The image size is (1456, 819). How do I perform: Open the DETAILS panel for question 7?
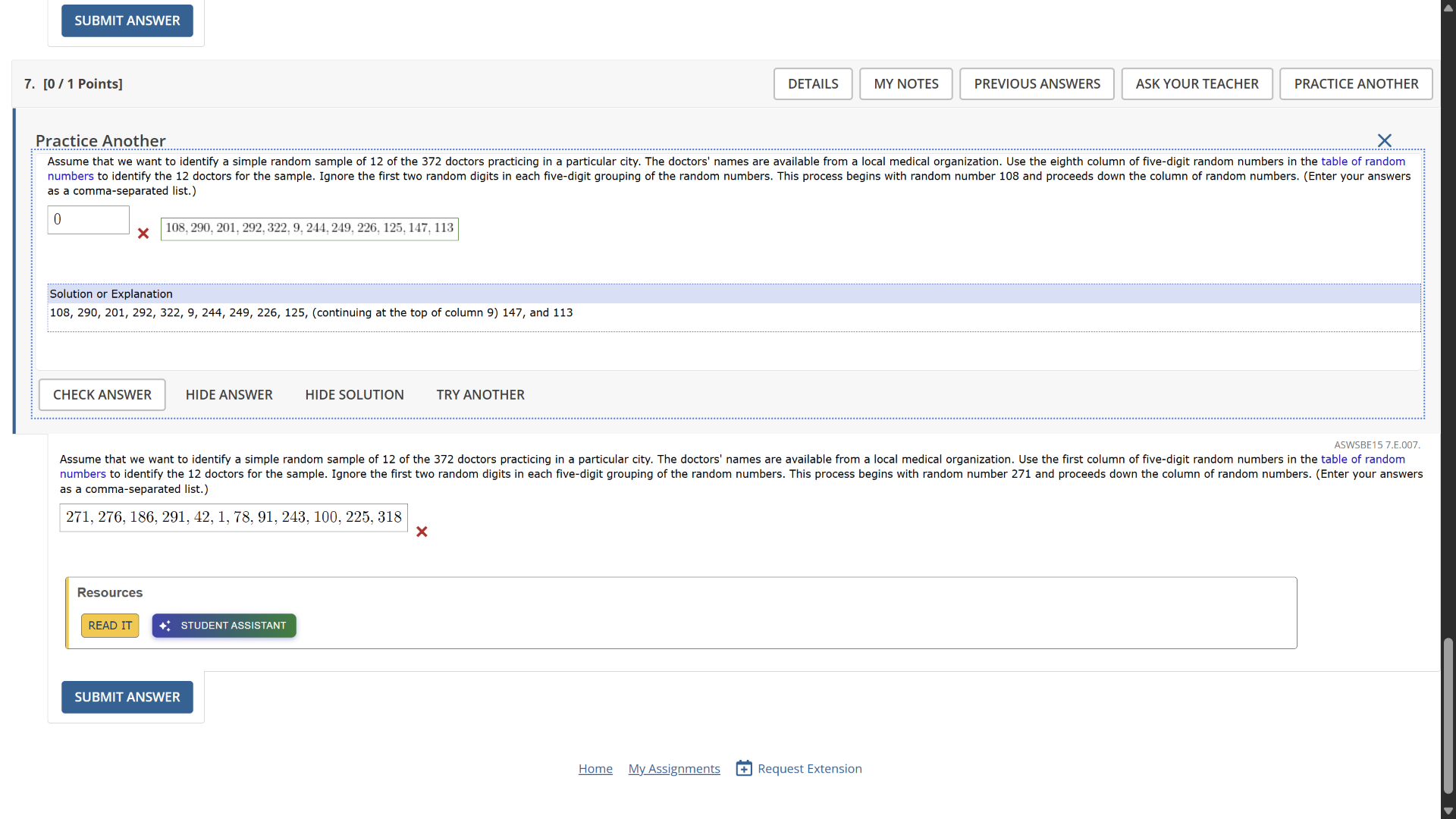click(x=812, y=83)
